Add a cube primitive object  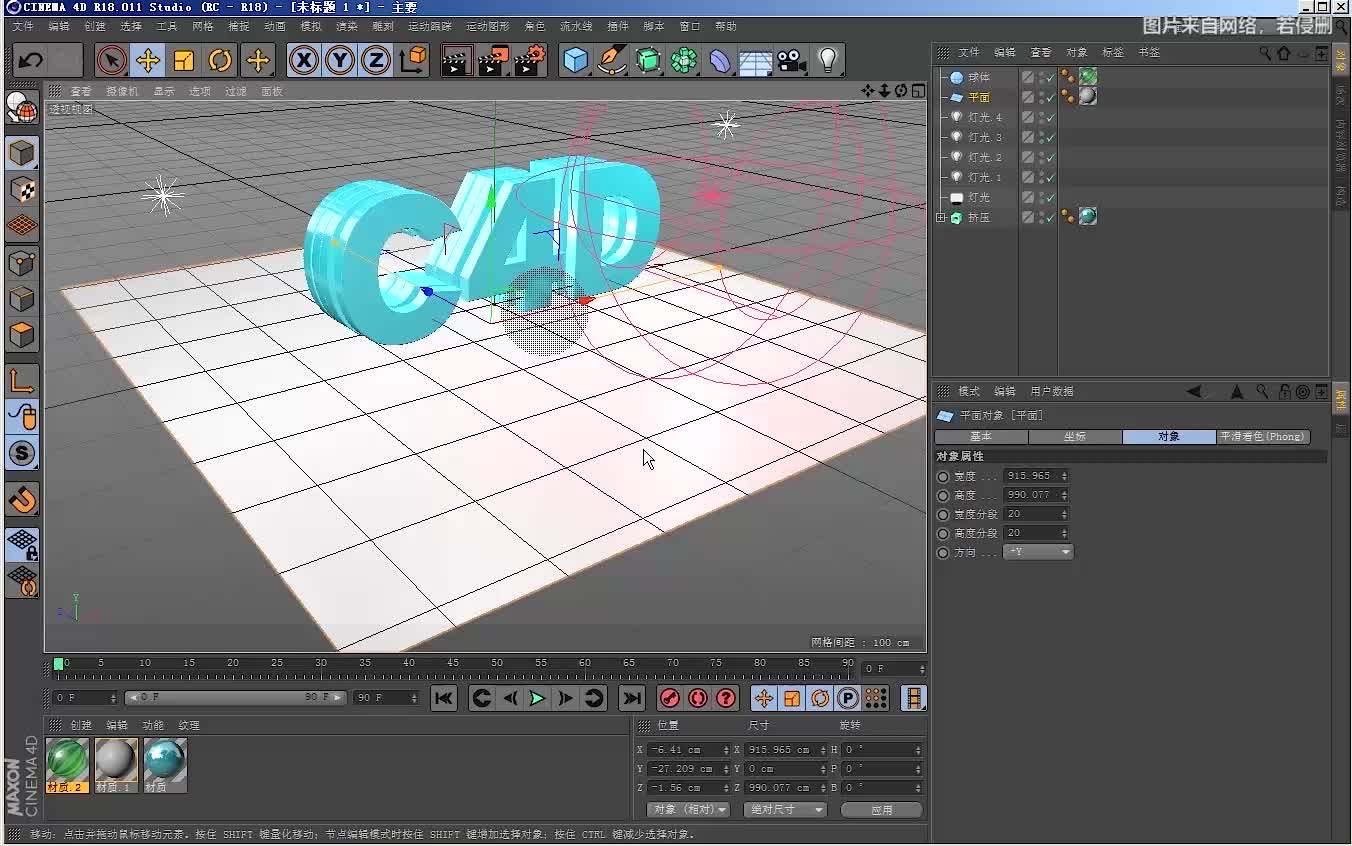576,61
